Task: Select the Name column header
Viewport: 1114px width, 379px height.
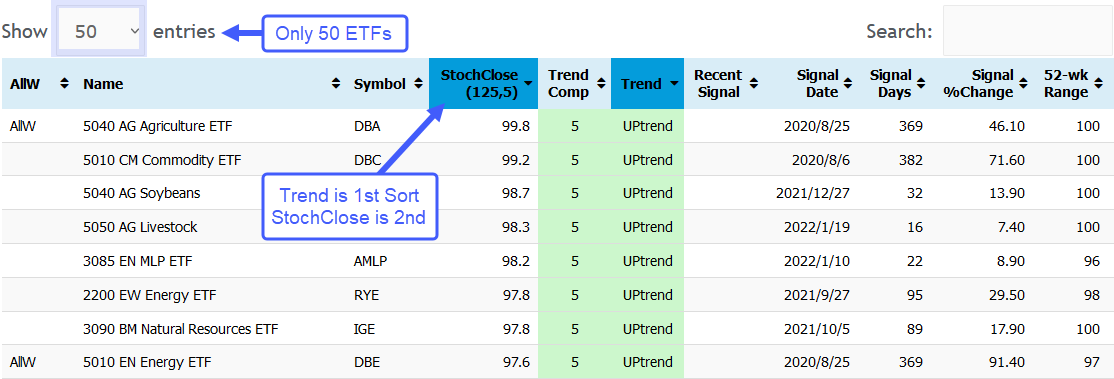Action: (x=103, y=84)
